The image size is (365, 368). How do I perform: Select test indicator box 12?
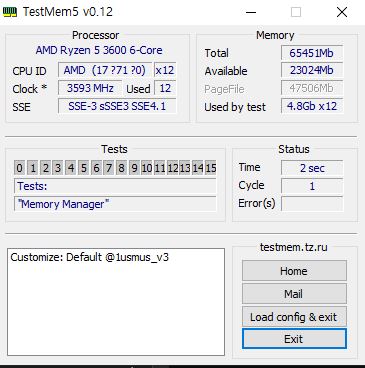[172, 168]
